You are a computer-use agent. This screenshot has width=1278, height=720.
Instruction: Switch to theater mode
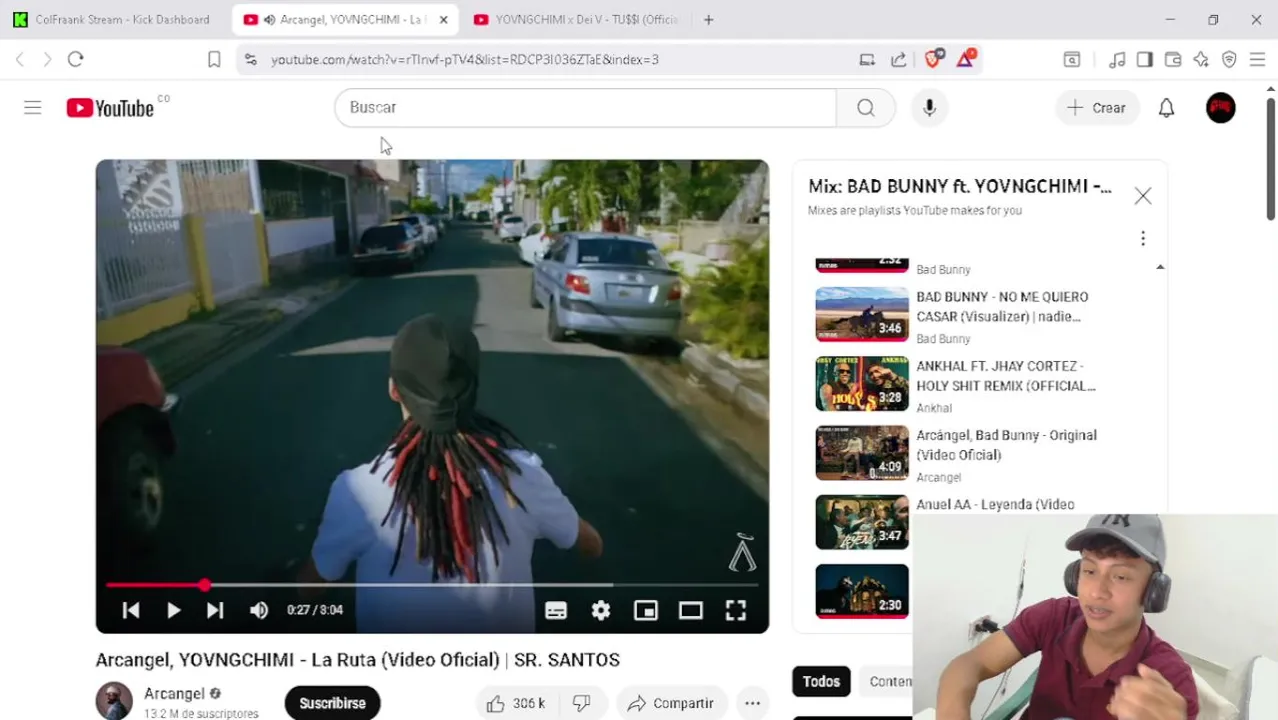[x=691, y=610]
